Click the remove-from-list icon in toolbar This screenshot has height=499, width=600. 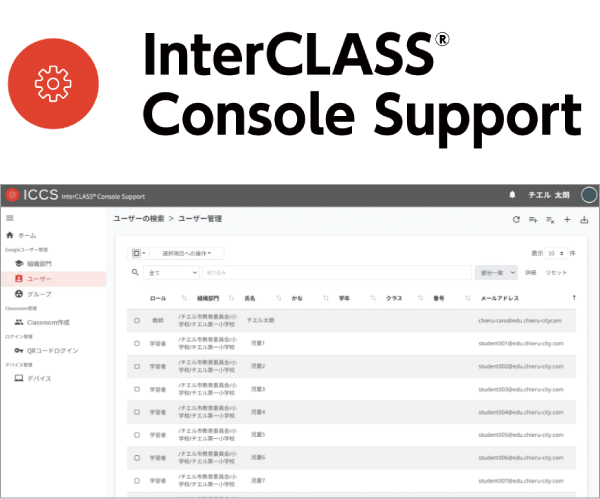550,220
